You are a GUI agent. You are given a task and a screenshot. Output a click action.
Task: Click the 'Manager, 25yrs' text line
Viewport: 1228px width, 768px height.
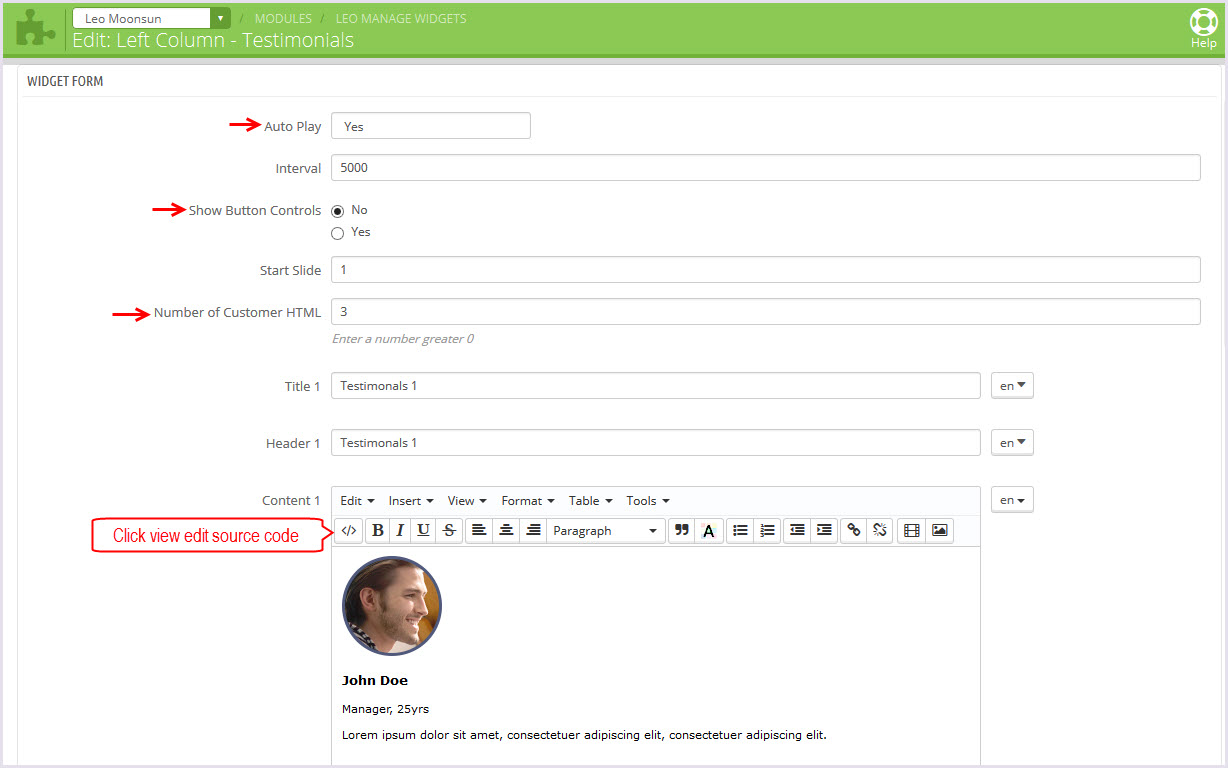pos(385,709)
